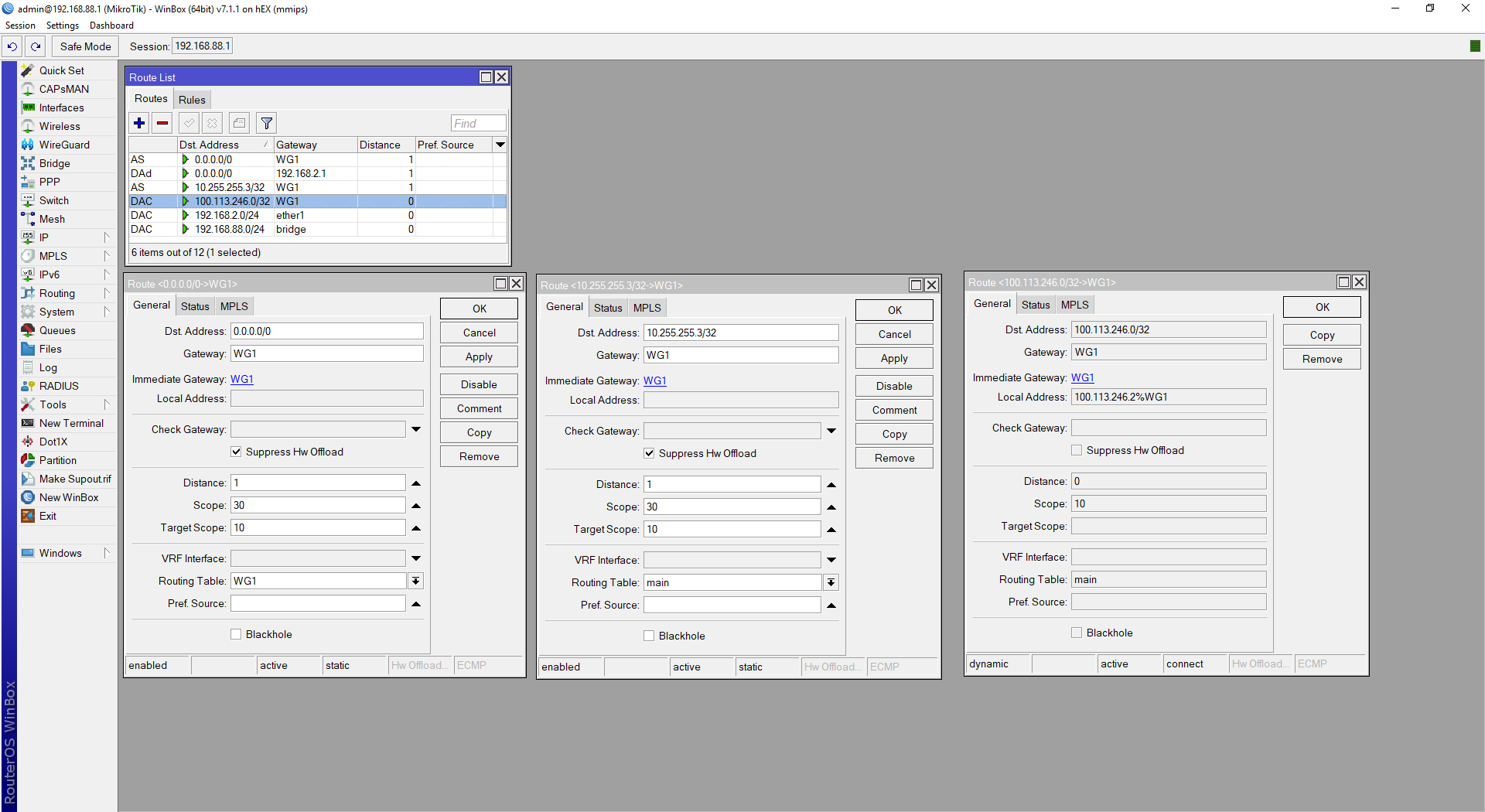Viewport: 1485px width, 812px height.
Task: Sort routes by the Distance column header
Action: (x=386, y=145)
